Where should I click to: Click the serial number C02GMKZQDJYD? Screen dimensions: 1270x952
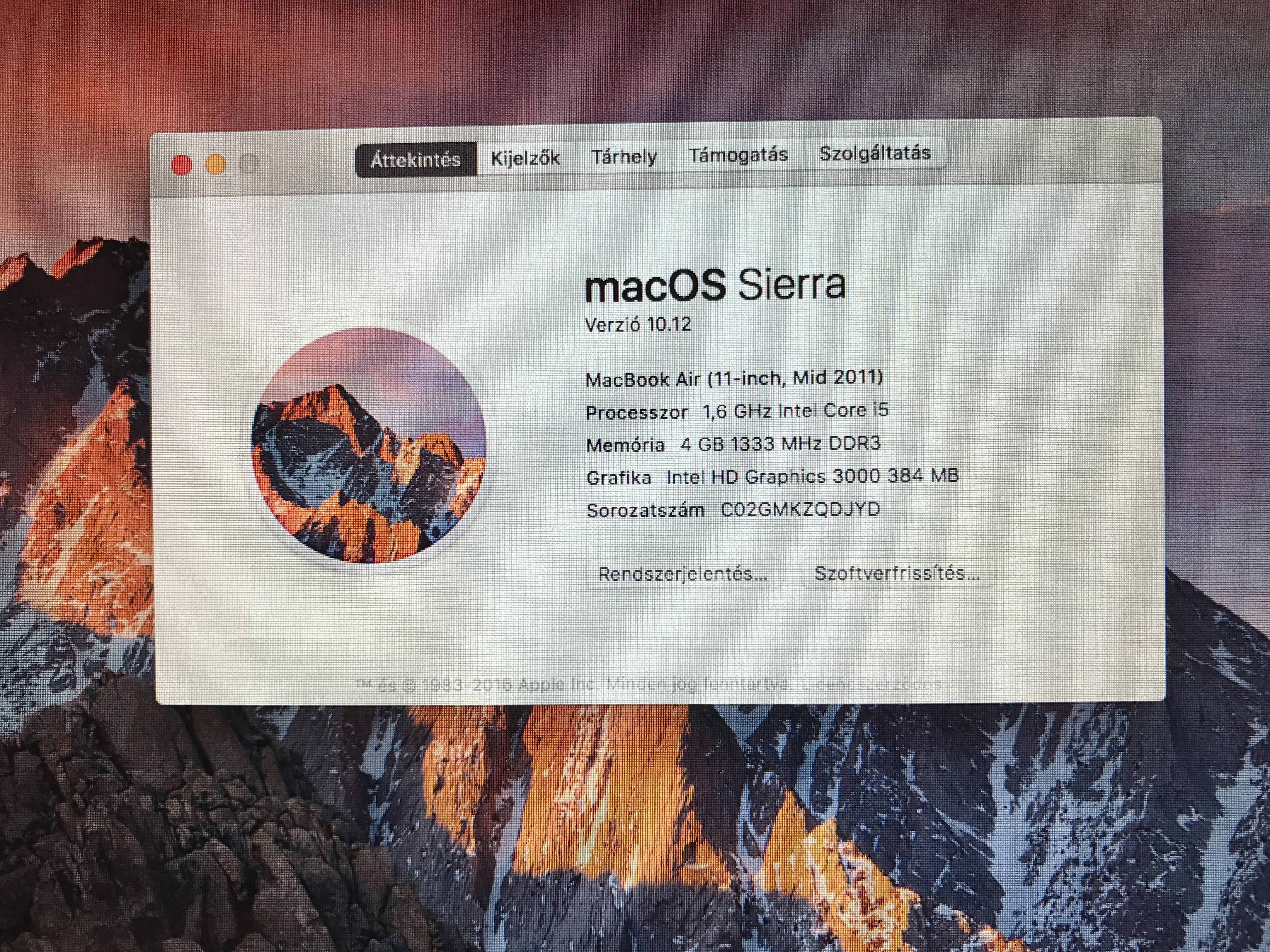800,509
